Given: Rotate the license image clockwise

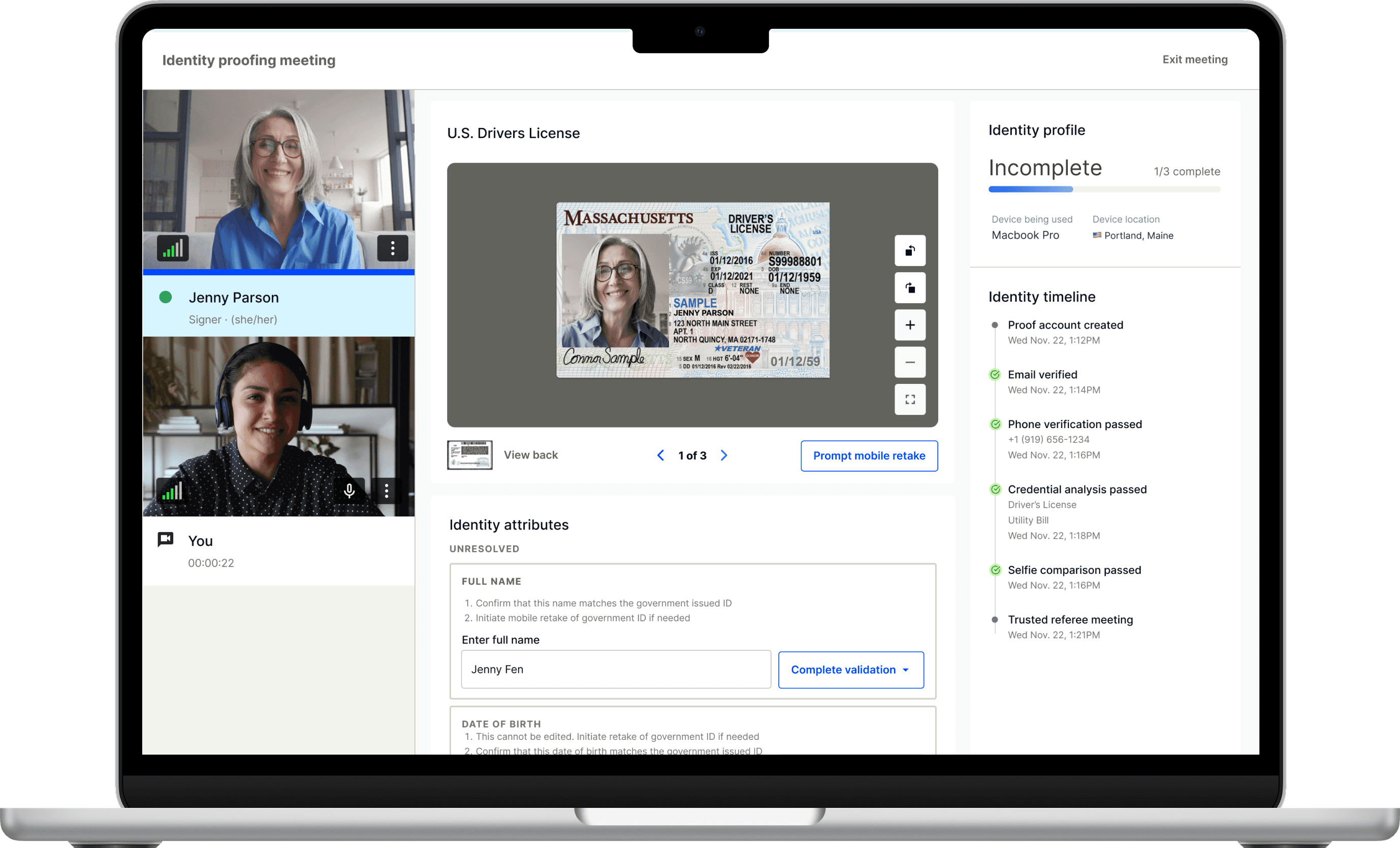Looking at the screenshot, I should pos(910,288).
